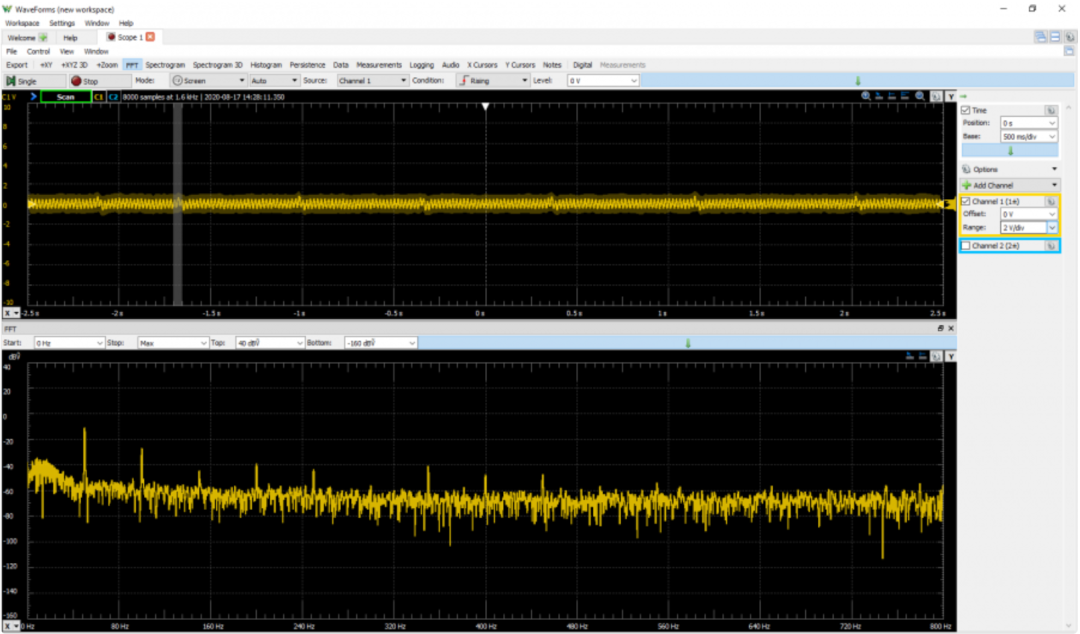The height and width of the screenshot is (634, 1080).
Task: Open the Channel 1 Offset dropdown
Action: (1028, 214)
